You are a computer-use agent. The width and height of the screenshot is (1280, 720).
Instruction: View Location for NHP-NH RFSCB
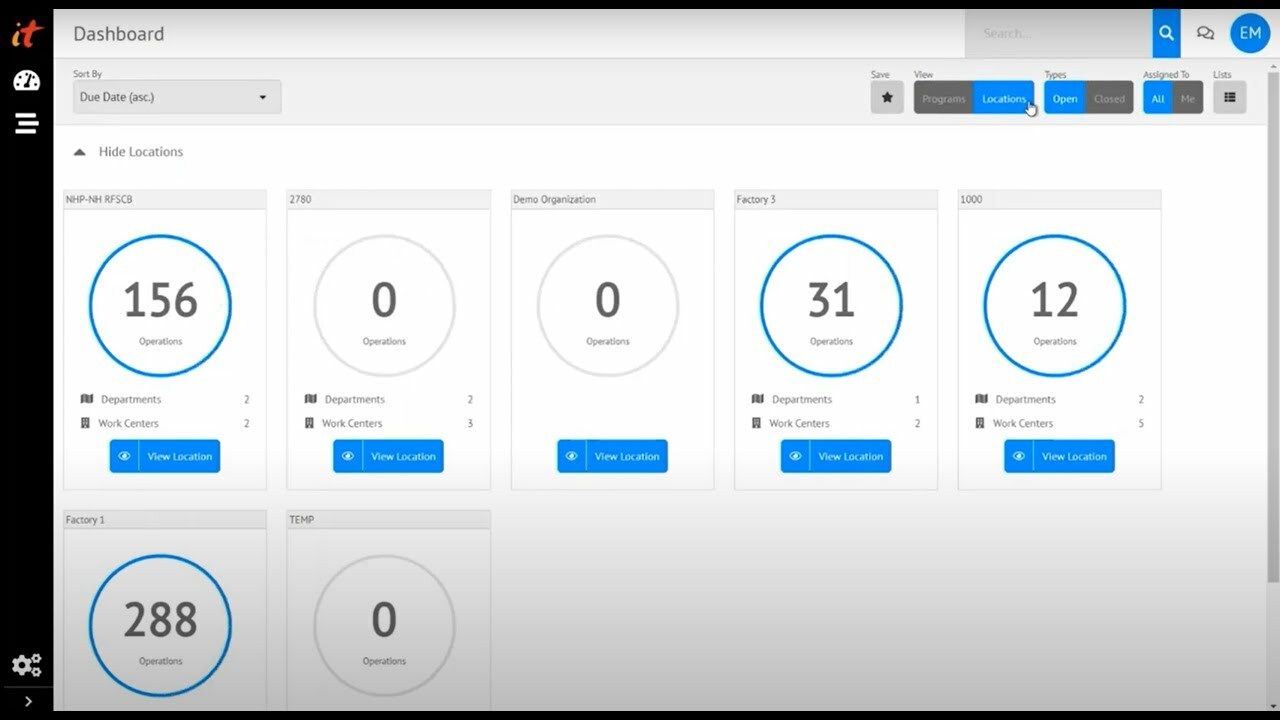(x=165, y=456)
